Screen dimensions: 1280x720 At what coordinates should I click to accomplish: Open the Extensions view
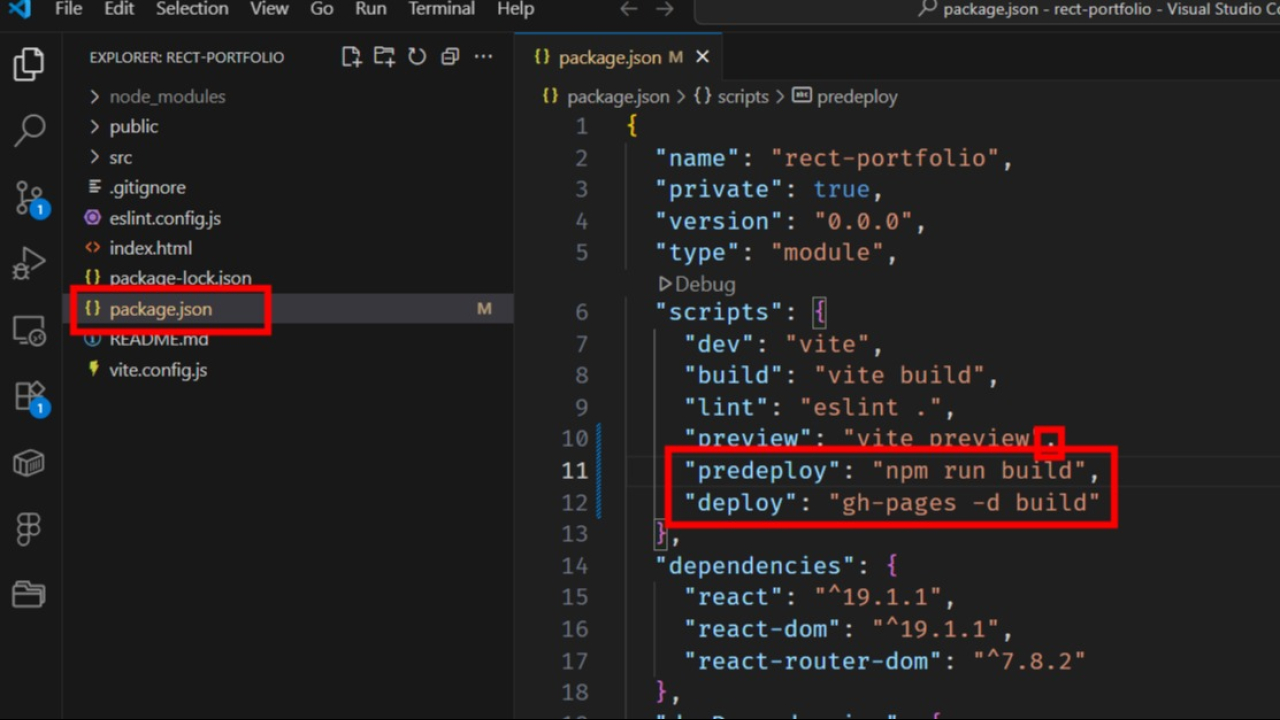click(30, 398)
